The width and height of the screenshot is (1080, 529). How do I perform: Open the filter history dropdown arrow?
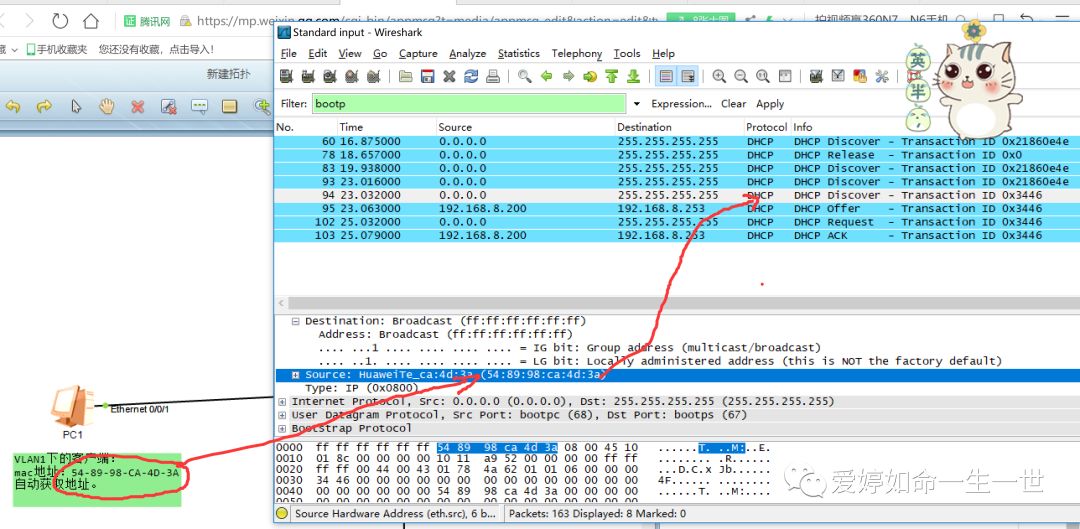click(636, 104)
